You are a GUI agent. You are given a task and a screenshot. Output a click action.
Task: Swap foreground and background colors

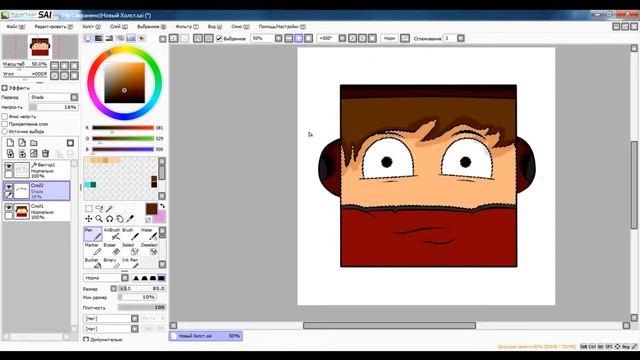coord(162,206)
